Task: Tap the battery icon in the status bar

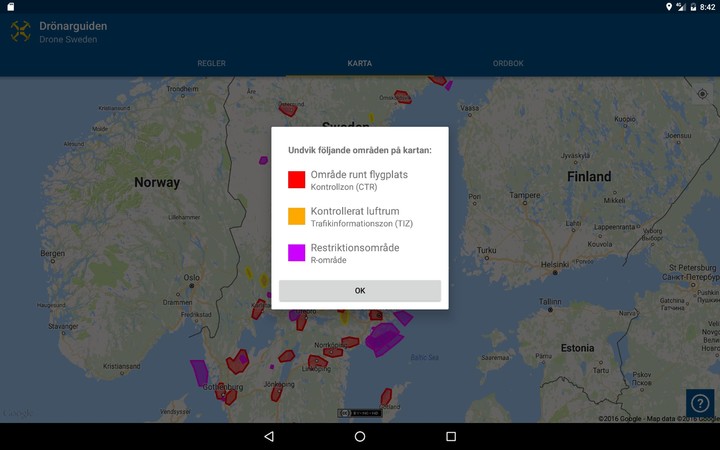Action: (692, 7)
